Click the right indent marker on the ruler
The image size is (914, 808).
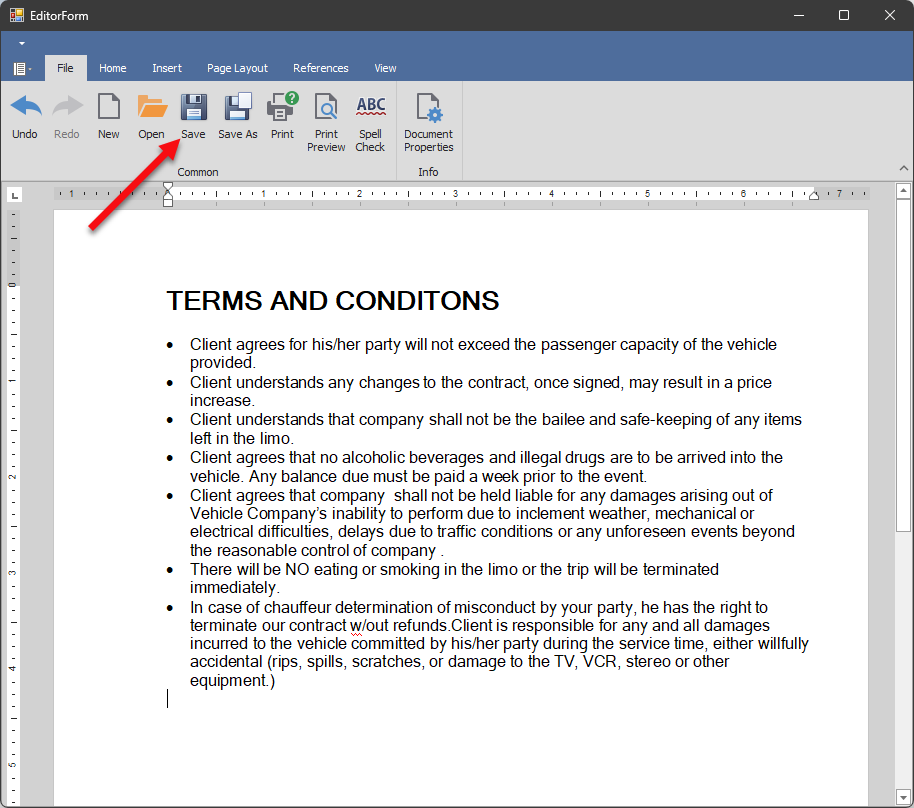pyautogui.click(x=814, y=195)
